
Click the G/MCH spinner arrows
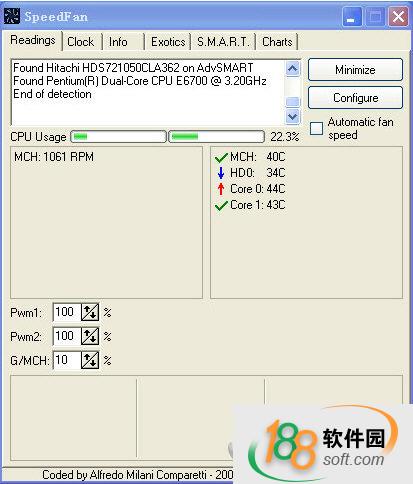90,360
